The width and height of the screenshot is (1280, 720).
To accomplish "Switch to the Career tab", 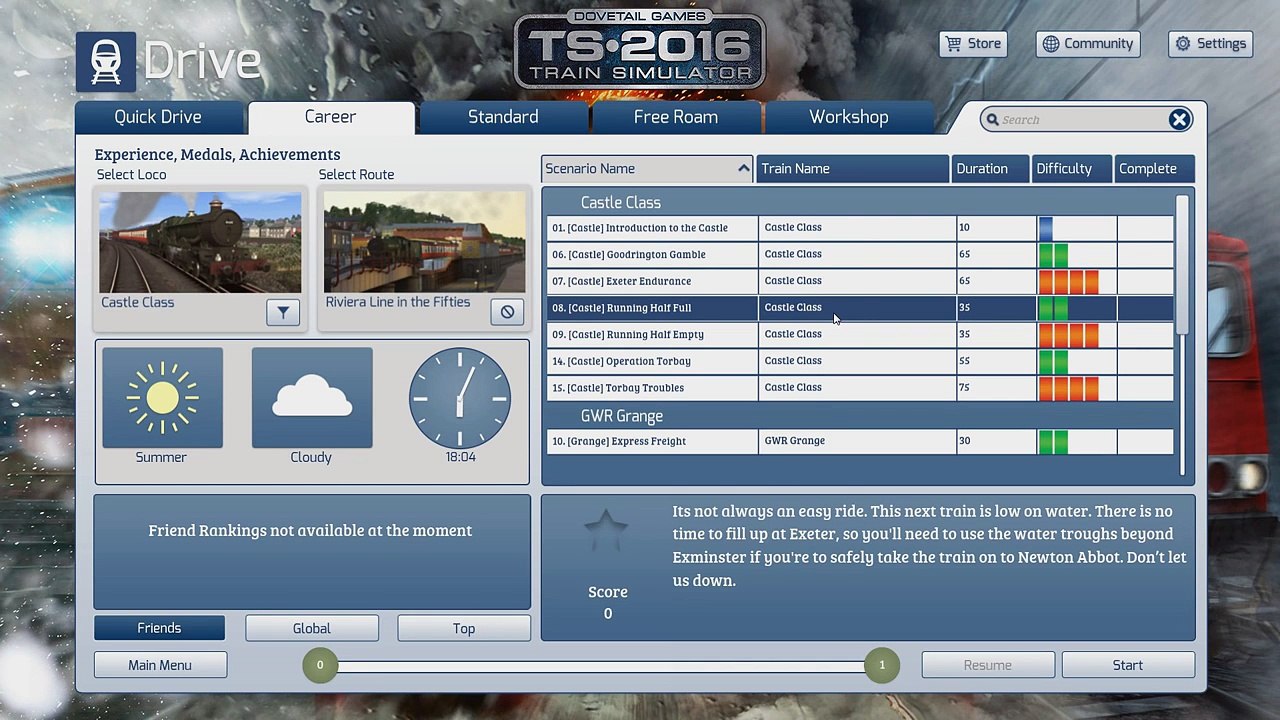I will [x=330, y=117].
